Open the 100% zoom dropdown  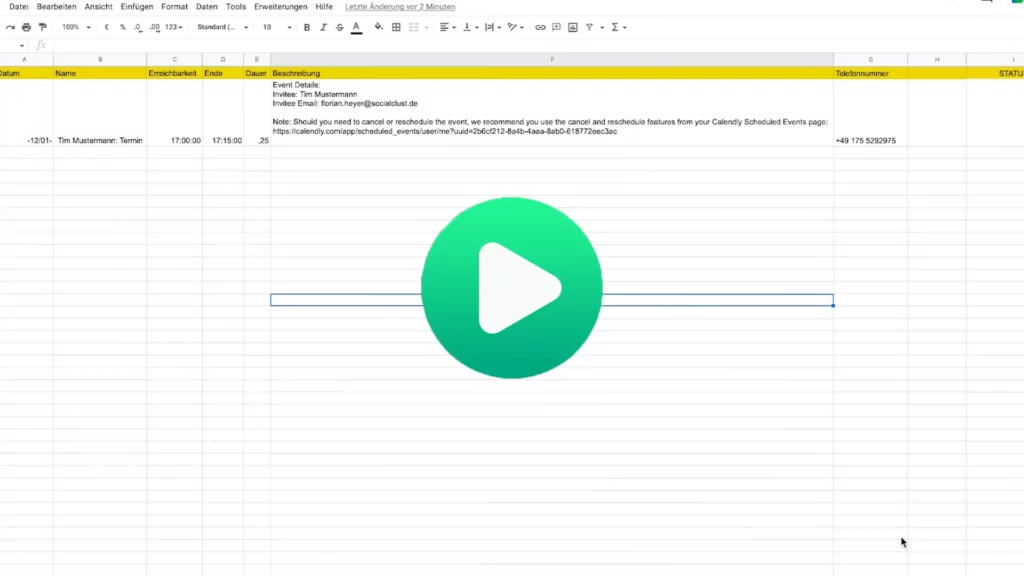point(75,27)
